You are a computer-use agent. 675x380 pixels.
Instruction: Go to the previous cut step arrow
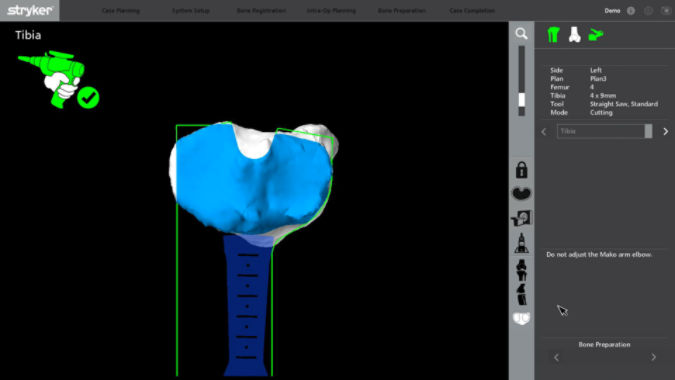(544, 132)
